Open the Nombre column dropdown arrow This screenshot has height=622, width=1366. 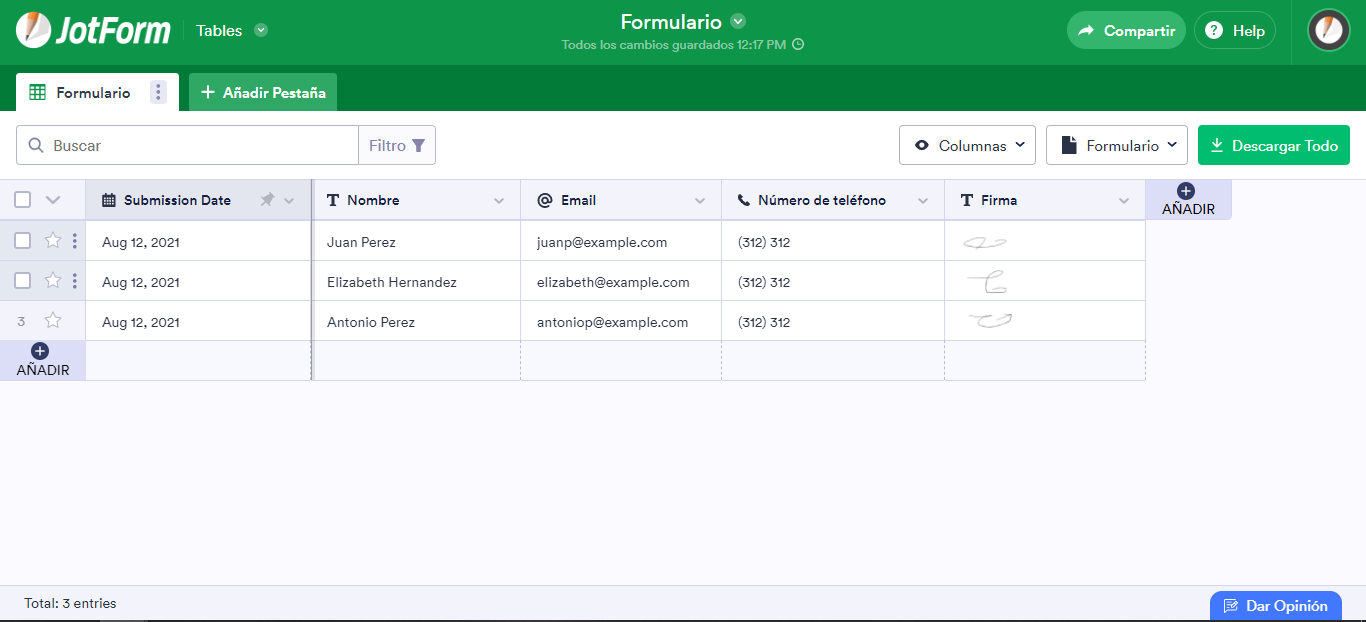[x=499, y=201]
